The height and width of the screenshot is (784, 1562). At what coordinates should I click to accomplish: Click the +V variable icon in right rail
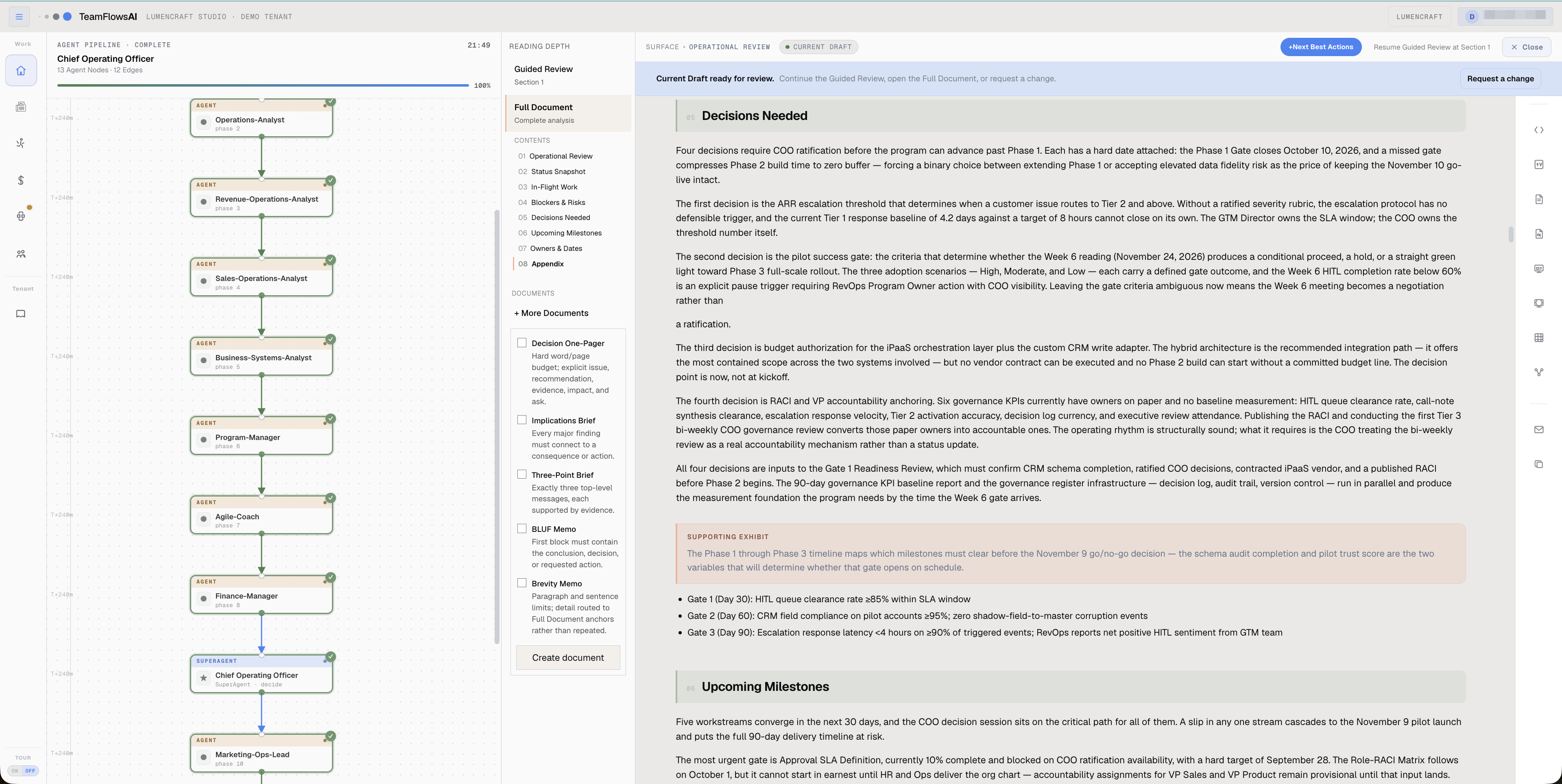[1538, 164]
